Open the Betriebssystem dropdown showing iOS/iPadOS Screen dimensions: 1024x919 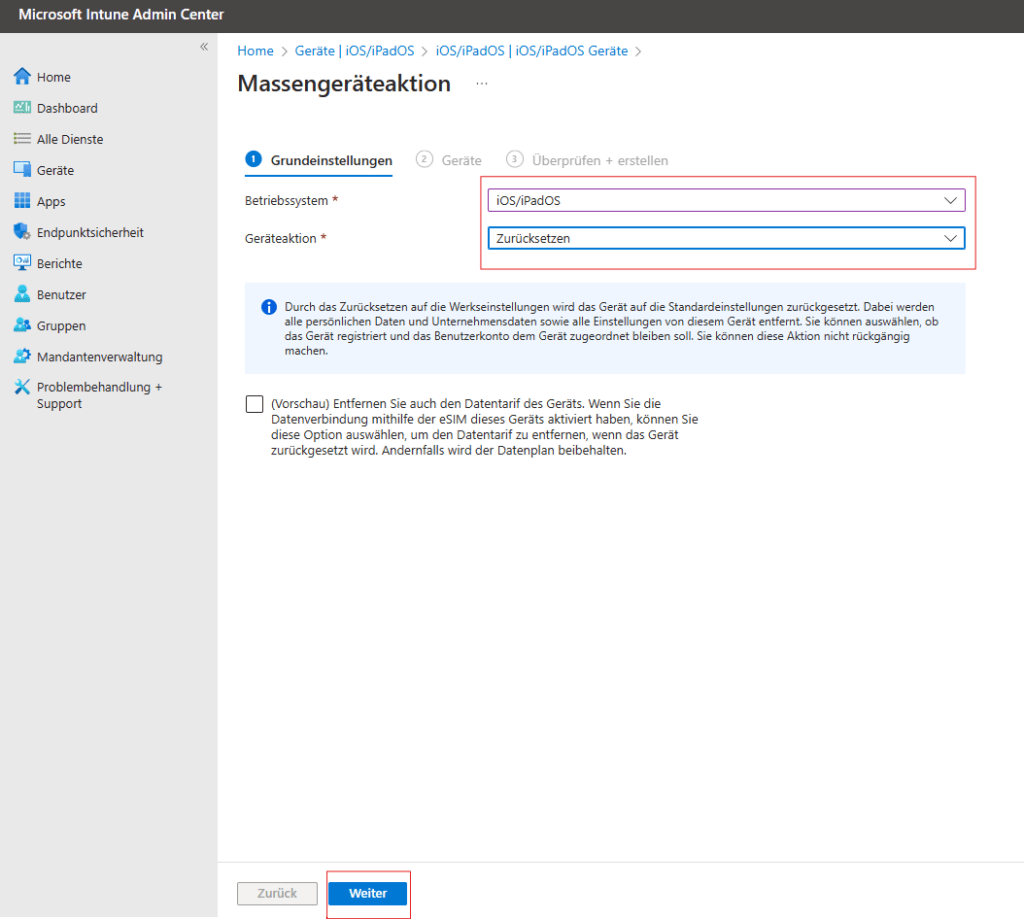[x=726, y=201]
